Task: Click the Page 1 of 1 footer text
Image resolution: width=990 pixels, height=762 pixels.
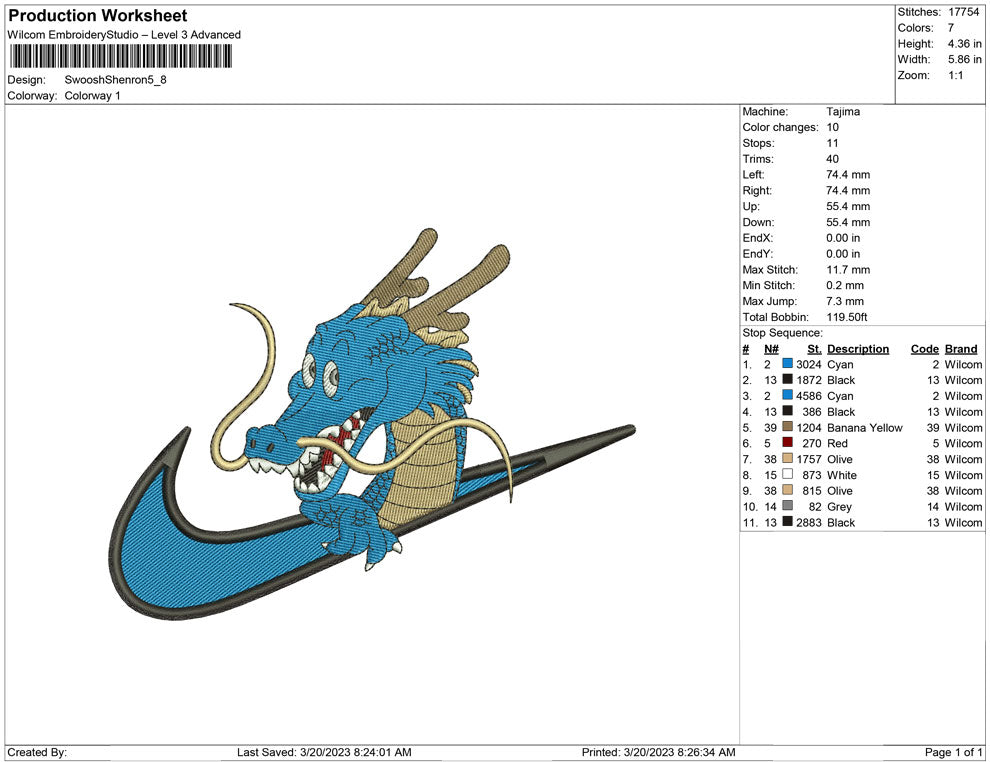Action: point(954,752)
